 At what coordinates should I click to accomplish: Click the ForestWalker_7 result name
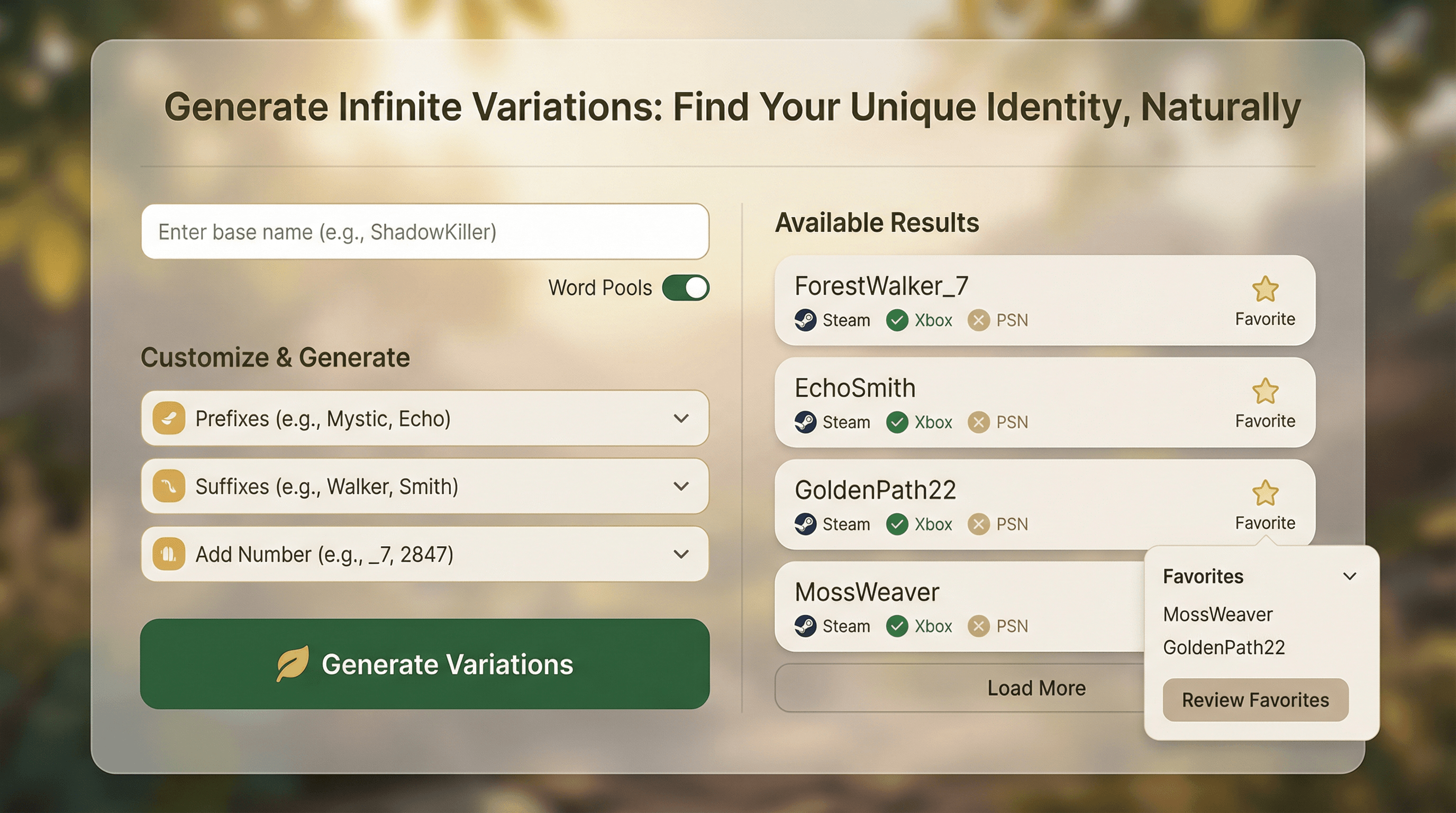click(x=881, y=286)
